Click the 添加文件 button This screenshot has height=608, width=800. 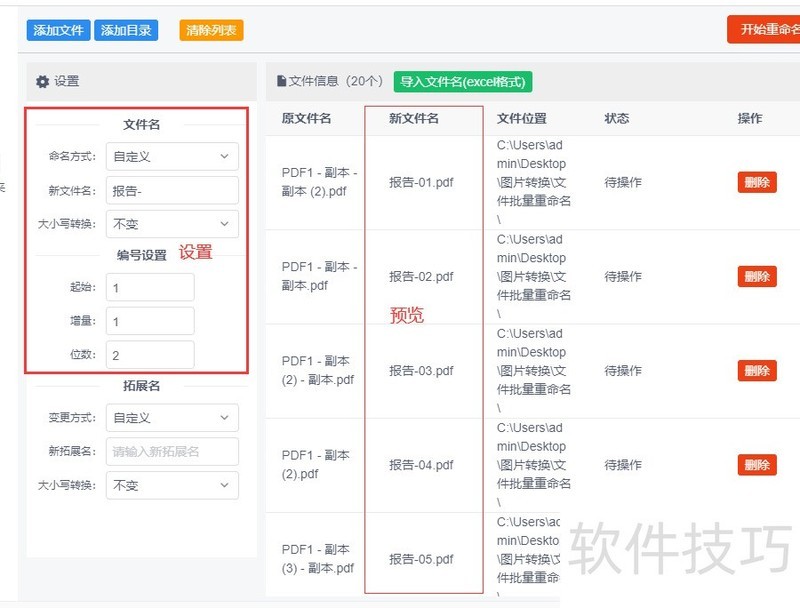57,30
